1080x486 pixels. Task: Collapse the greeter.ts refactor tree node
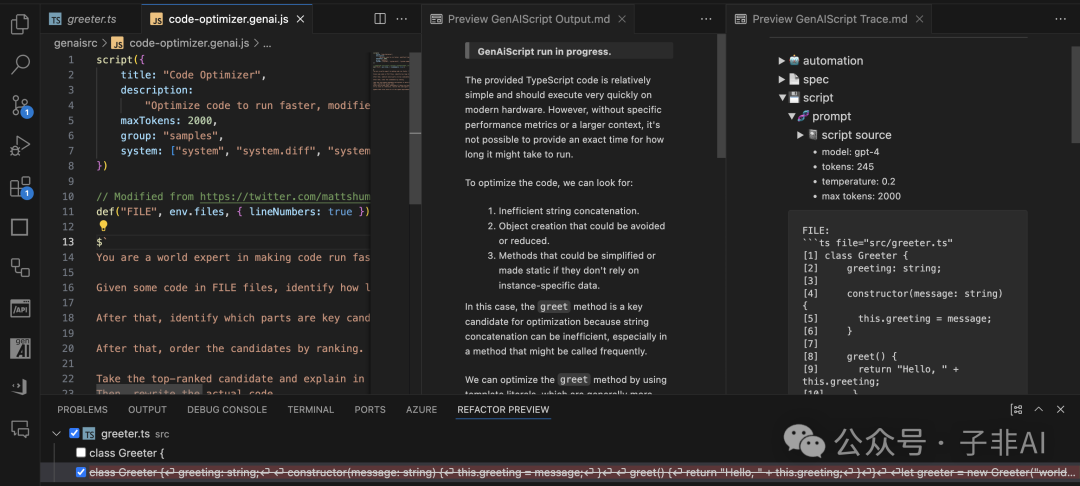[56, 434]
